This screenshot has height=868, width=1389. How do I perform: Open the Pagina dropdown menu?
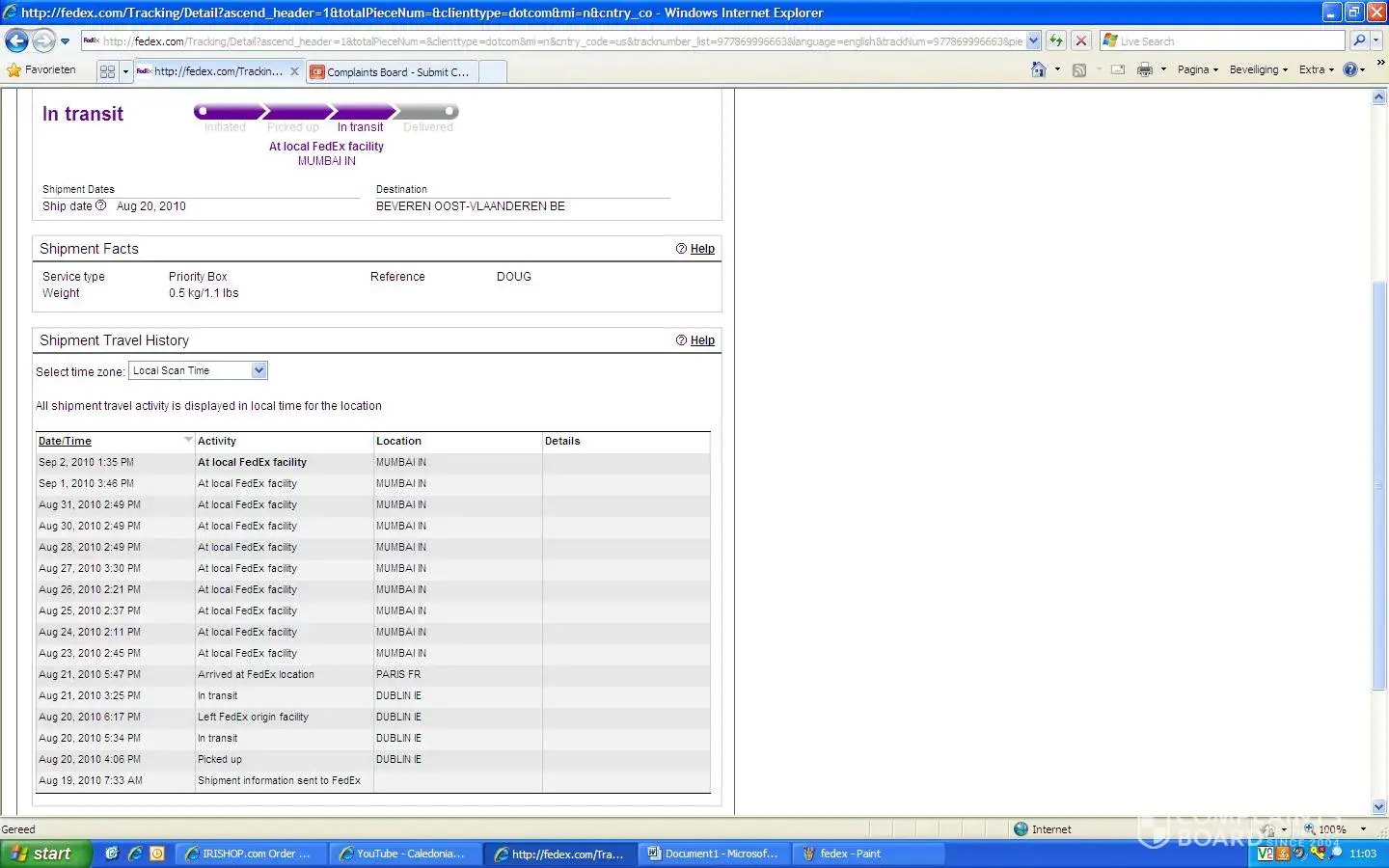[1197, 69]
